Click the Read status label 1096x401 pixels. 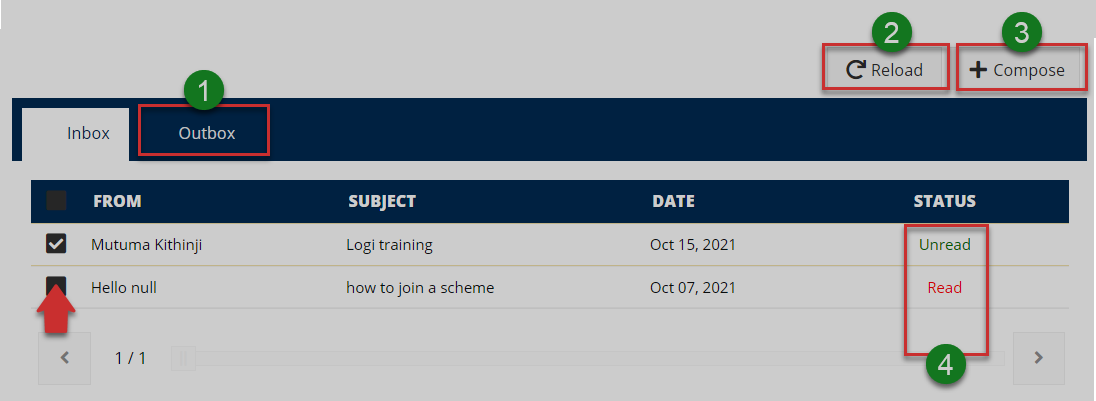[x=944, y=288]
